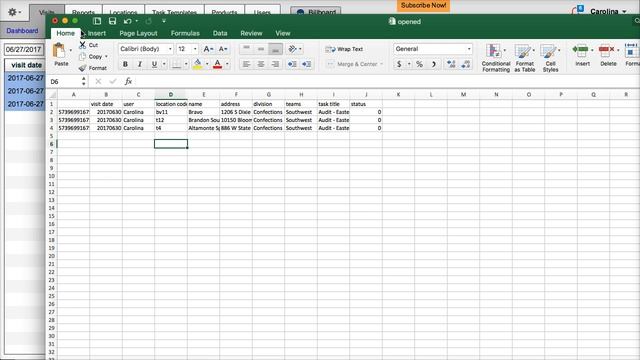Click the 06/27/2017 date field in browser window
This screenshot has width=640, height=360.
24,50
